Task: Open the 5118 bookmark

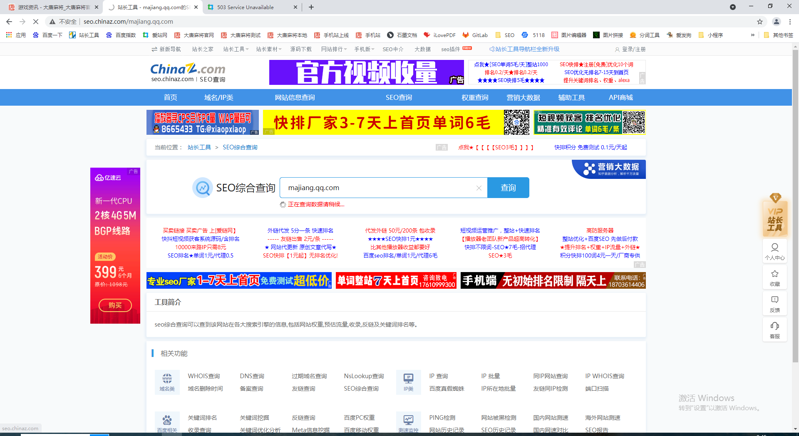Action: [534, 35]
